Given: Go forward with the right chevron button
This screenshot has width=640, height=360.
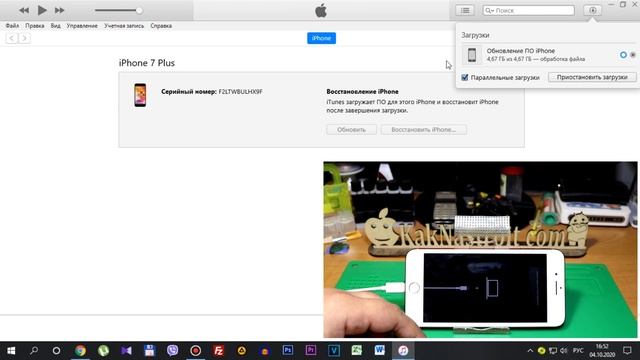Looking at the screenshot, I should (24, 38).
